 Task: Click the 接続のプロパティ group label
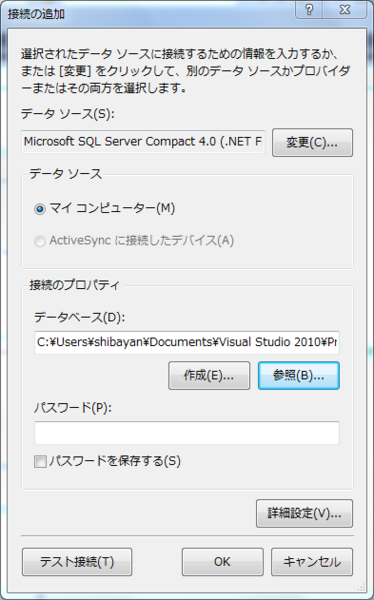point(75,285)
